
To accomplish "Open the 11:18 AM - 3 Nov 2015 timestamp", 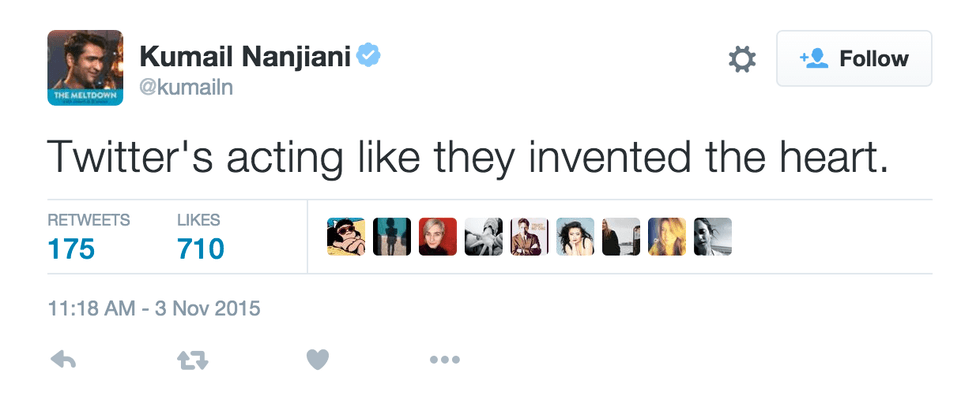I will click(x=154, y=309).
